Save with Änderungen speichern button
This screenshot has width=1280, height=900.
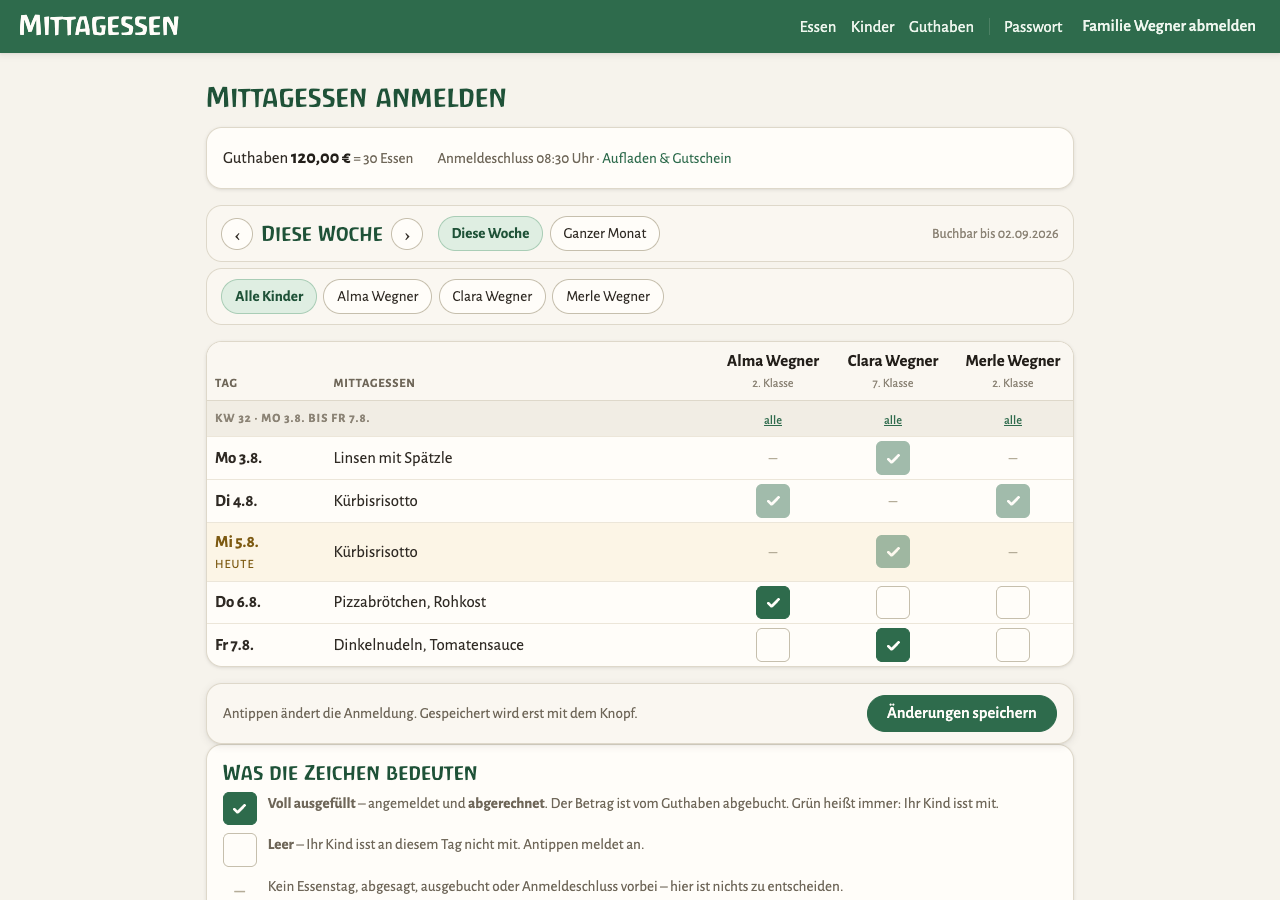coord(962,714)
